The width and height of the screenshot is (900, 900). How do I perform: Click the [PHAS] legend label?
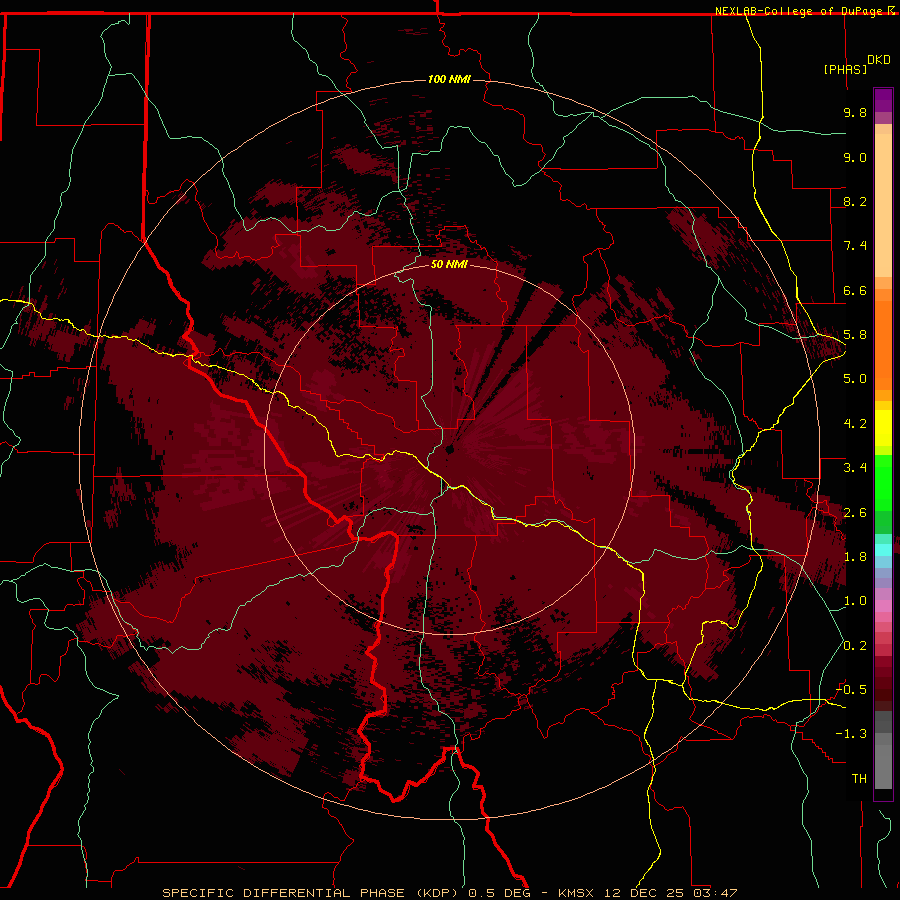[845, 69]
